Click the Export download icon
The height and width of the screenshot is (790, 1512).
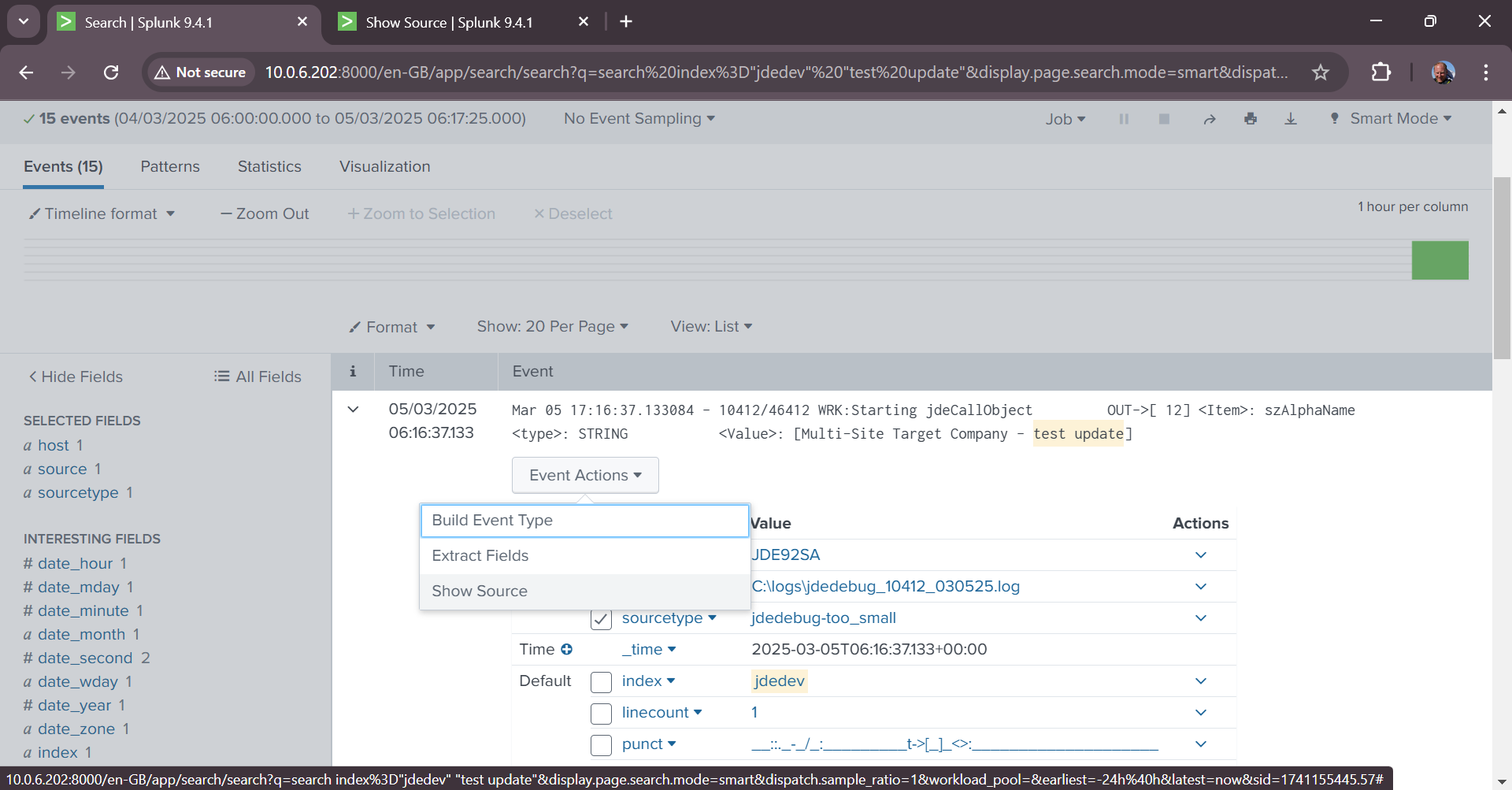pyautogui.click(x=1291, y=119)
